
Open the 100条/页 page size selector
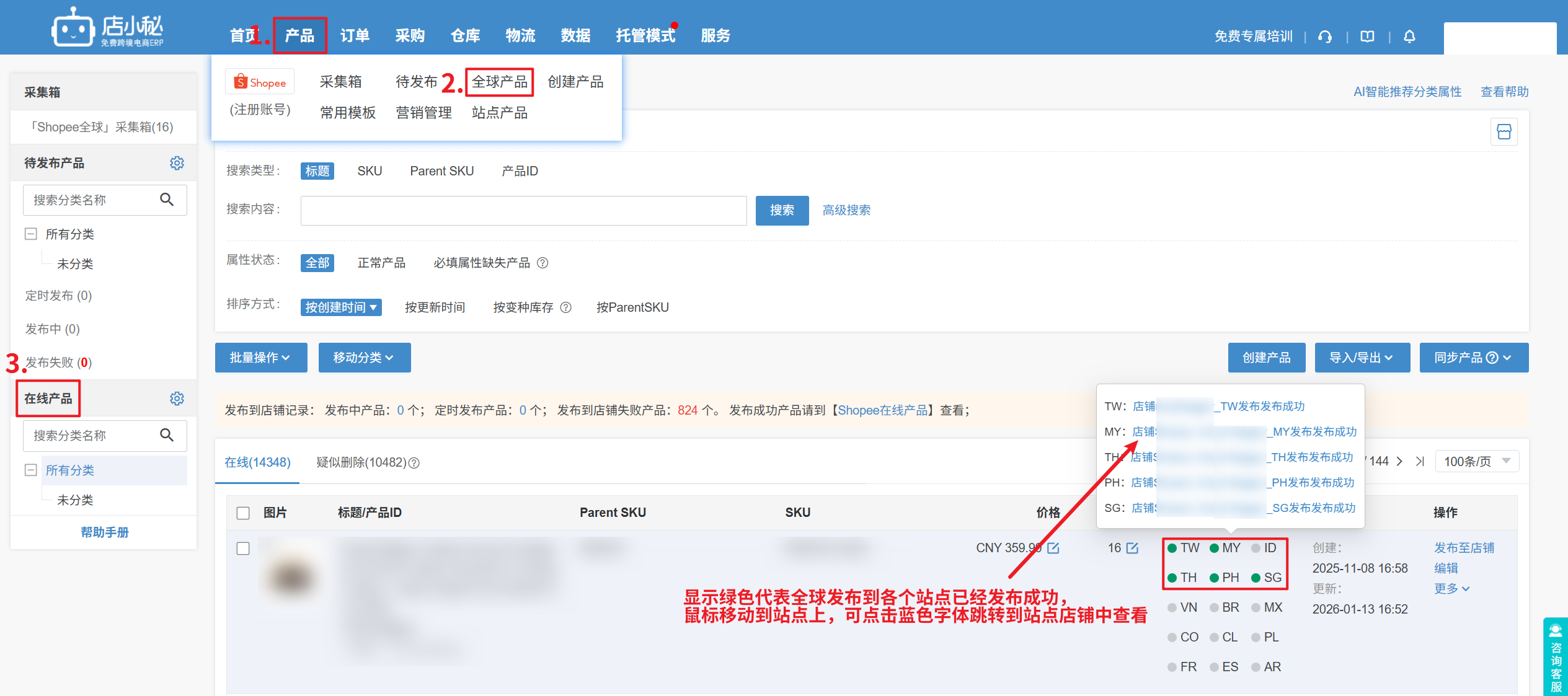[1476, 461]
